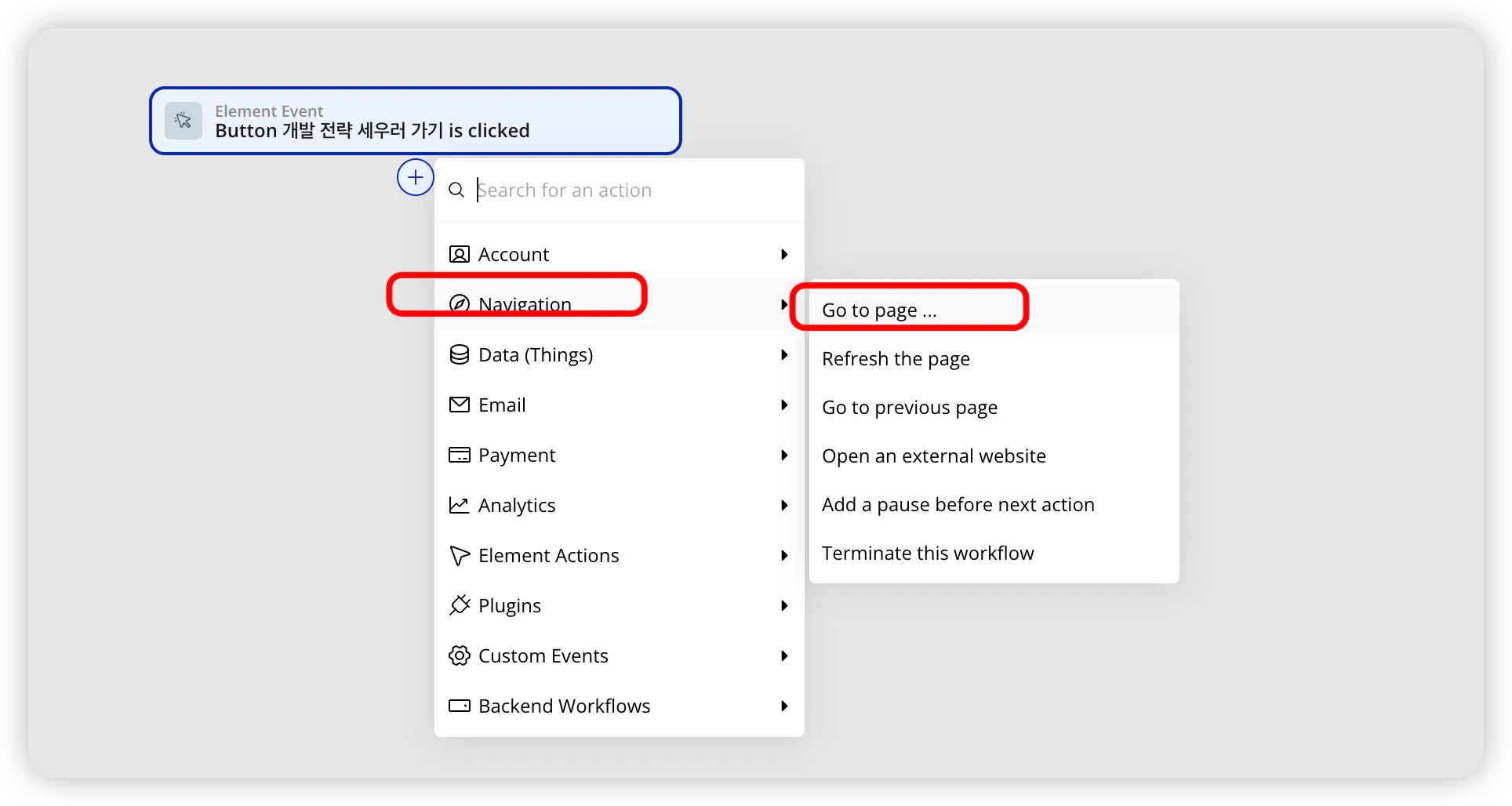This screenshot has height=806, width=1512.
Task: Click the Custom Events gear icon
Action: pos(460,655)
